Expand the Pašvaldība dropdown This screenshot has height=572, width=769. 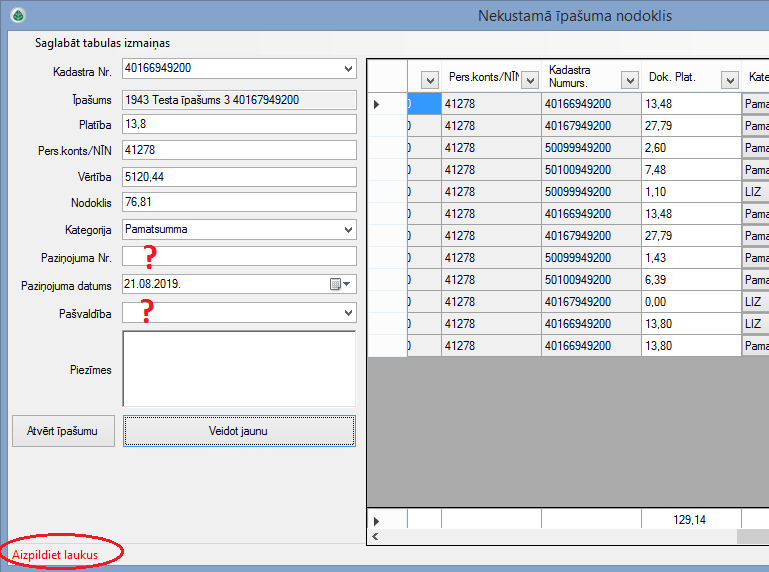[348, 313]
